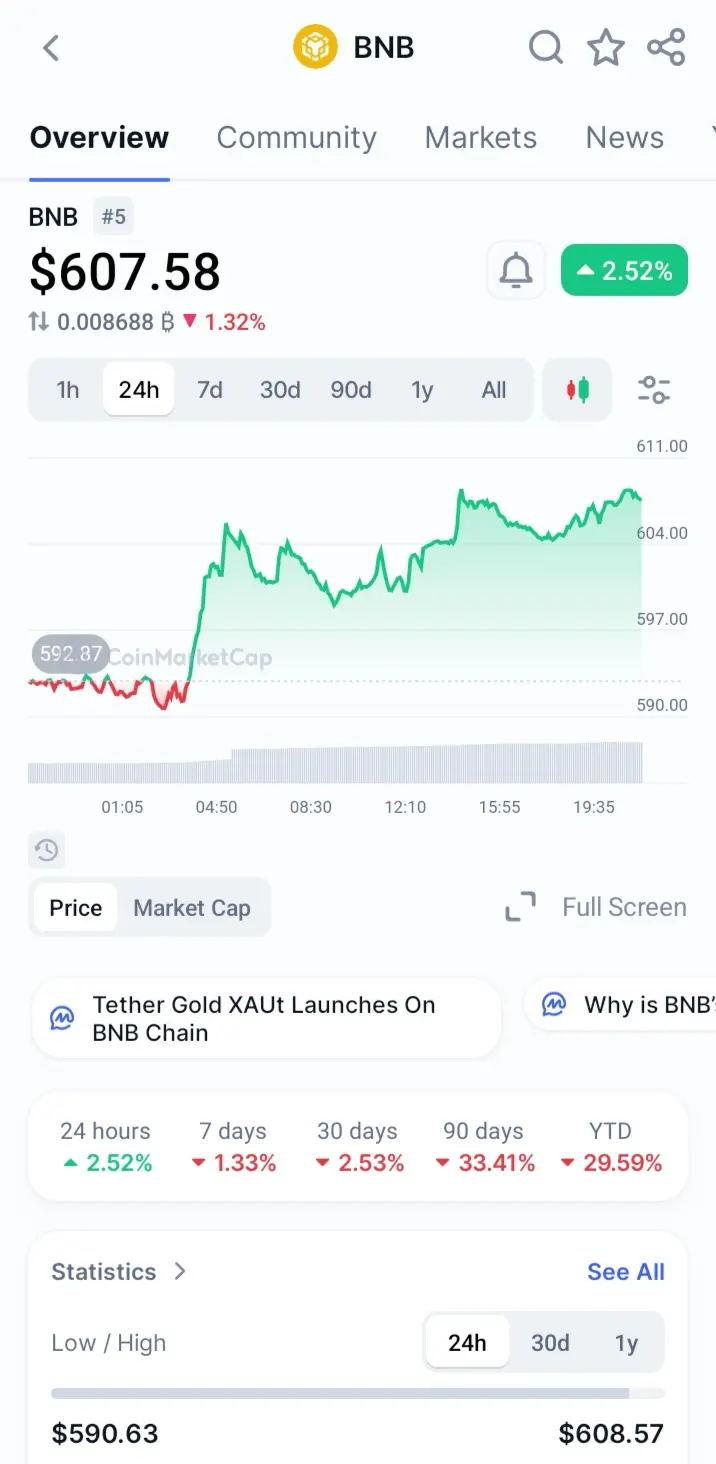Screen dimensions: 716x1464
Task: Open Tether Gold XAUt news card
Action: tap(265, 1018)
